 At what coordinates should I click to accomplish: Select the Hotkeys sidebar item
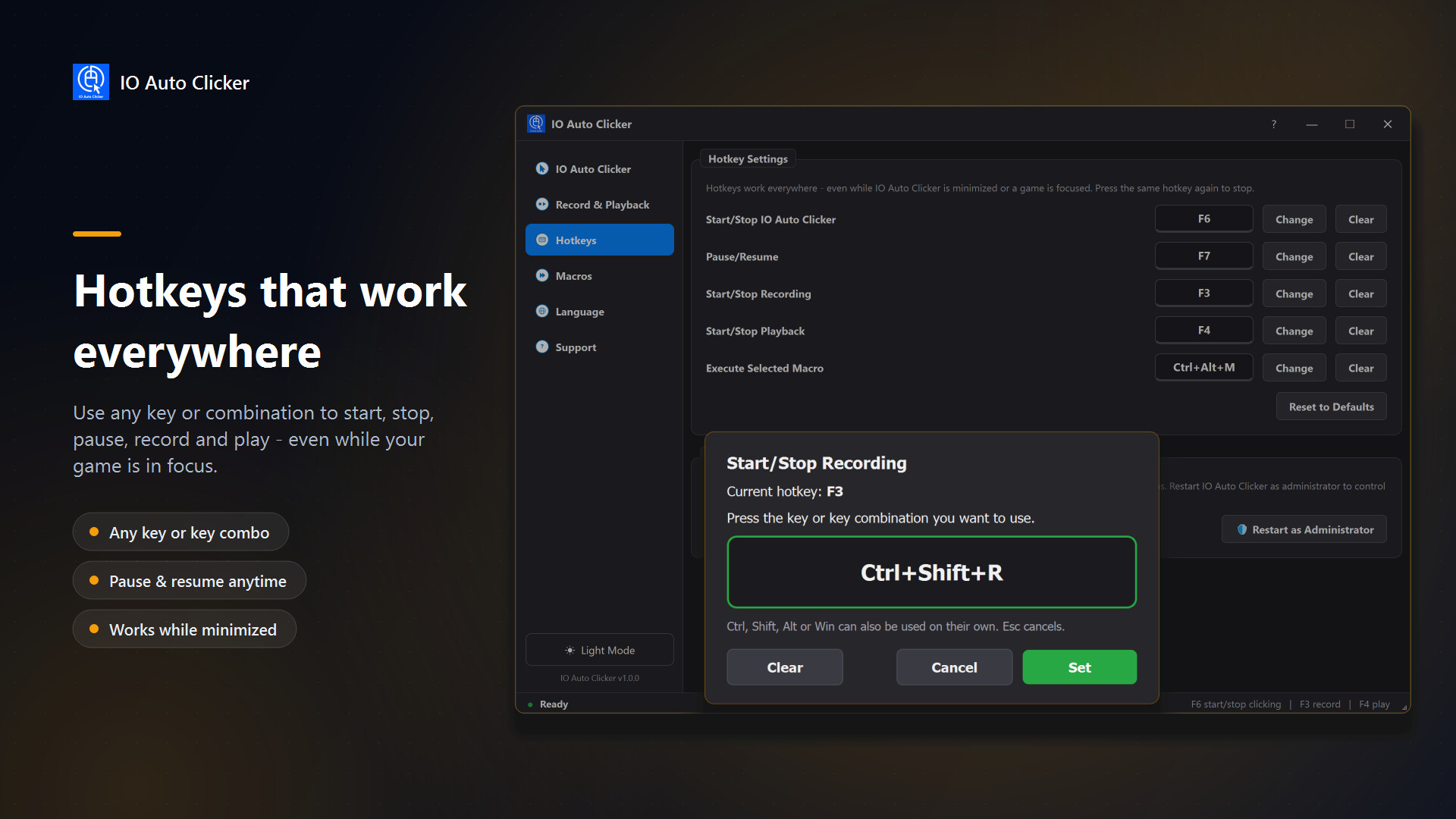(x=600, y=240)
